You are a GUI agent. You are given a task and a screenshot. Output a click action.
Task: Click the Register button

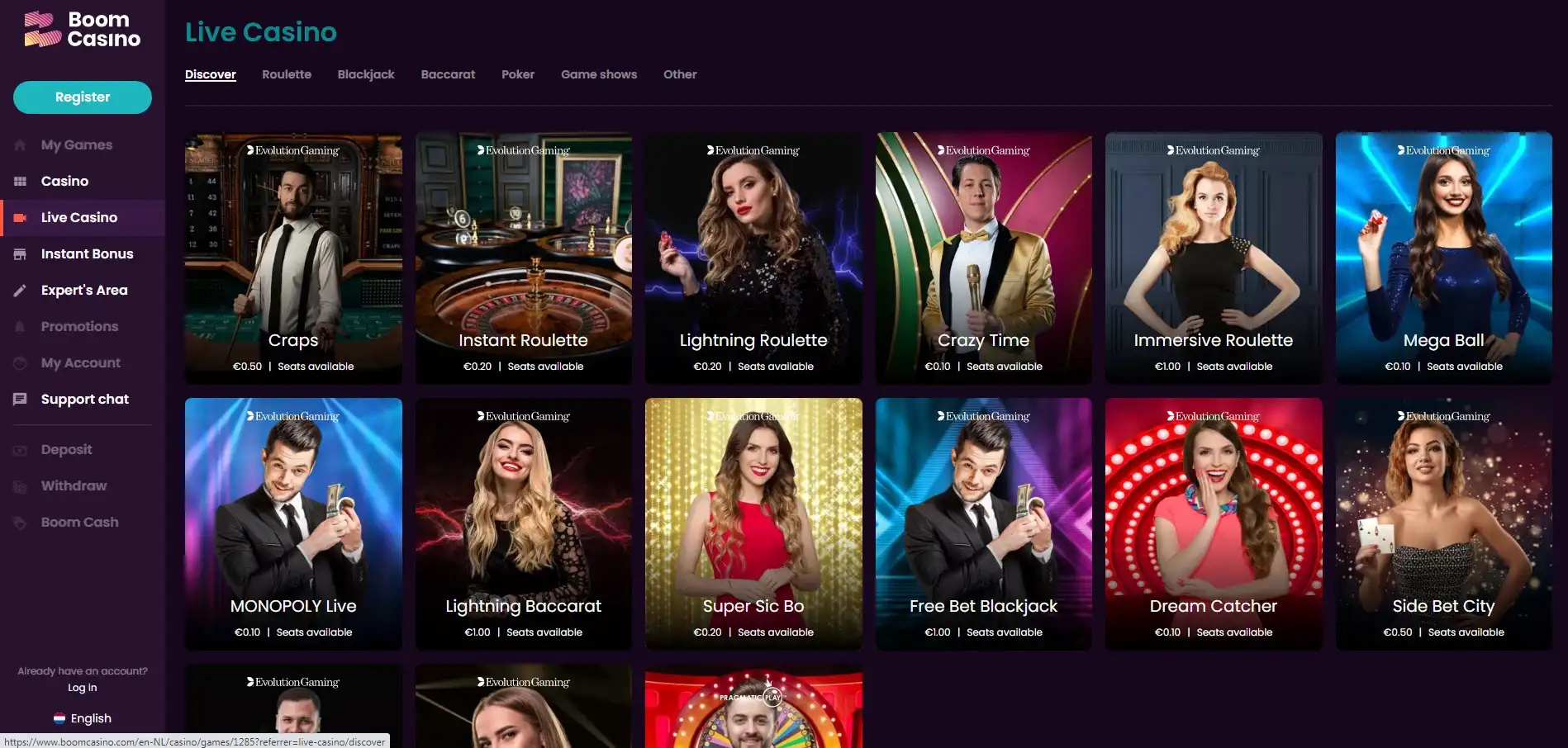coord(83,97)
